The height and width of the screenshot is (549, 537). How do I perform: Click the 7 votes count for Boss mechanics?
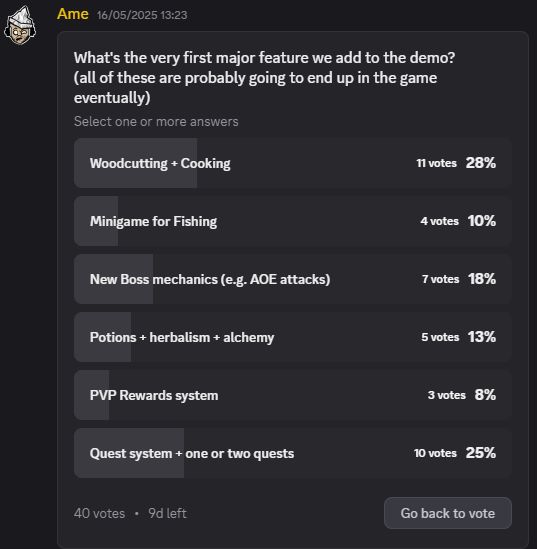[440, 279]
